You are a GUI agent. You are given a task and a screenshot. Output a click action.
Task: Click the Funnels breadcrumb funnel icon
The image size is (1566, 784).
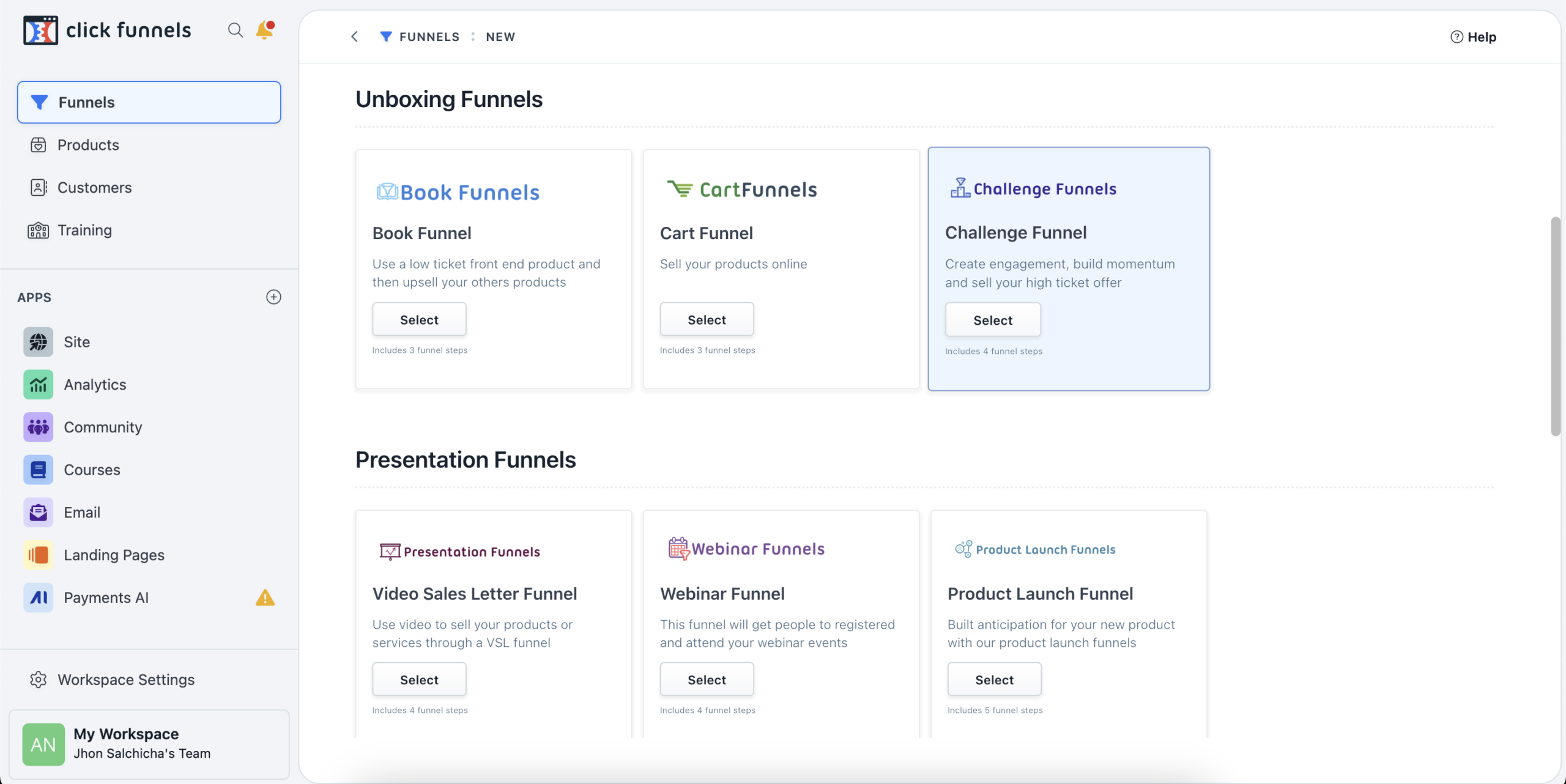[x=386, y=37]
